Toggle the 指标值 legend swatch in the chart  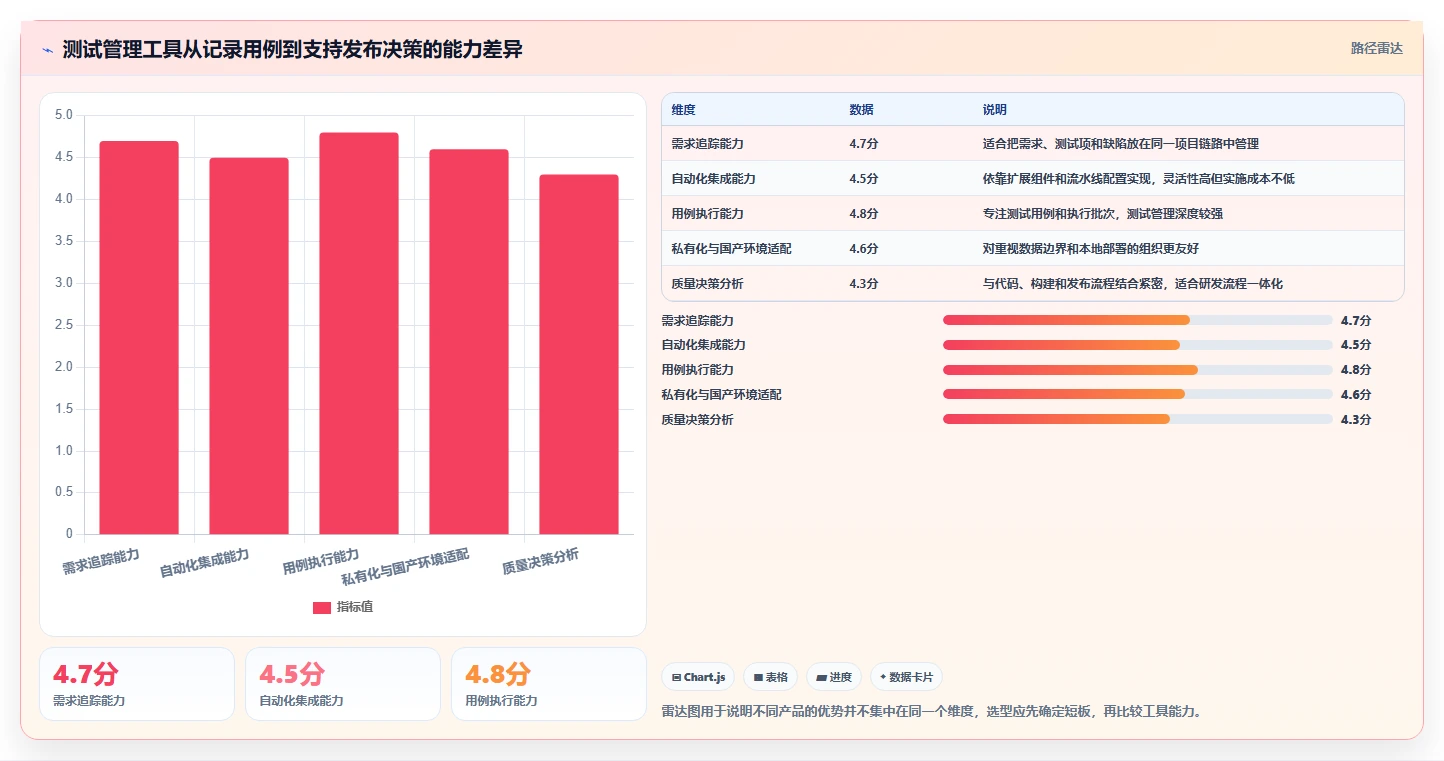[x=322, y=607]
